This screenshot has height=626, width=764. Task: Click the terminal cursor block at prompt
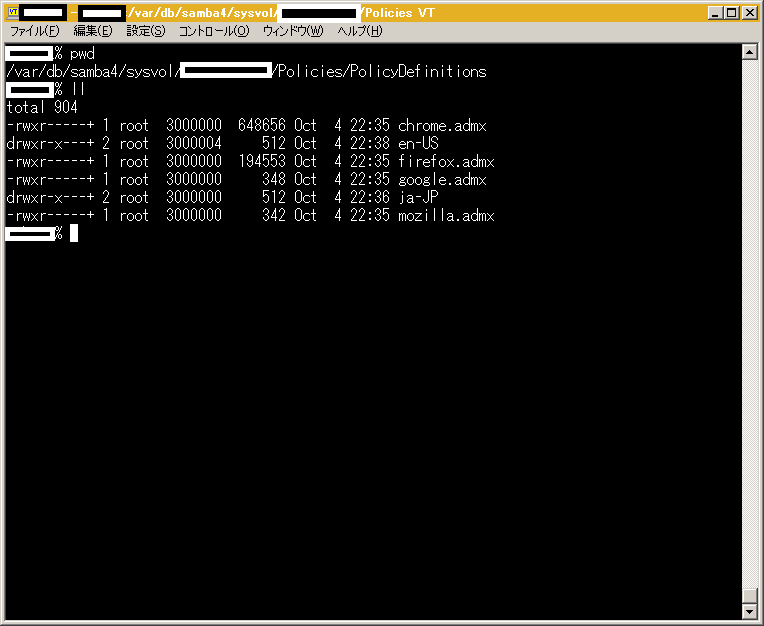[74, 233]
